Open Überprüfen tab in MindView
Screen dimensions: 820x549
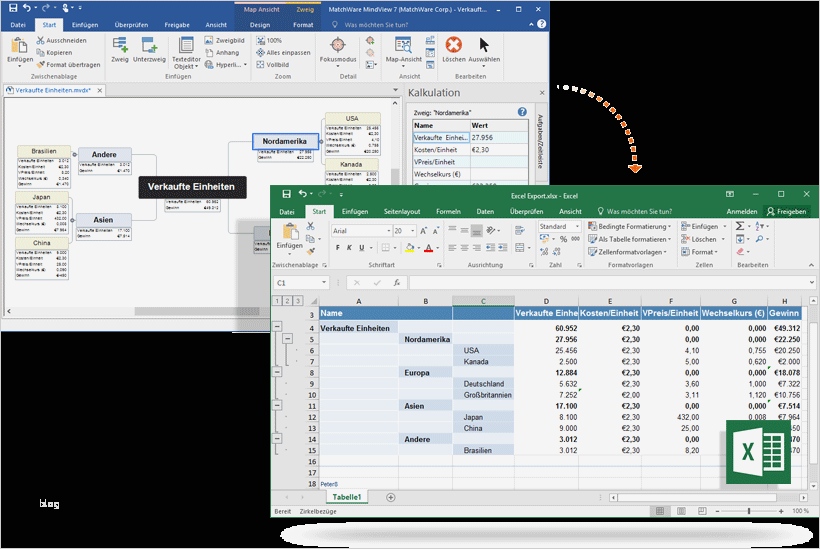[x=131, y=25]
